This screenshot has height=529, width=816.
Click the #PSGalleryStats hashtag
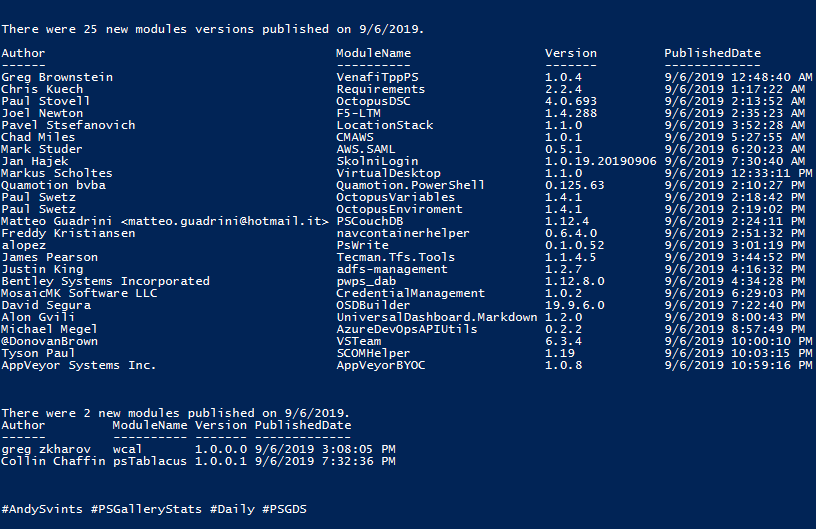(146, 509)
